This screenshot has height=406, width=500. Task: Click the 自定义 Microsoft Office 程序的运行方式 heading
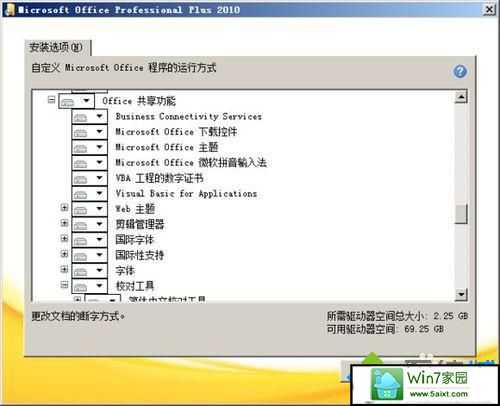click(x=124, y=68)
